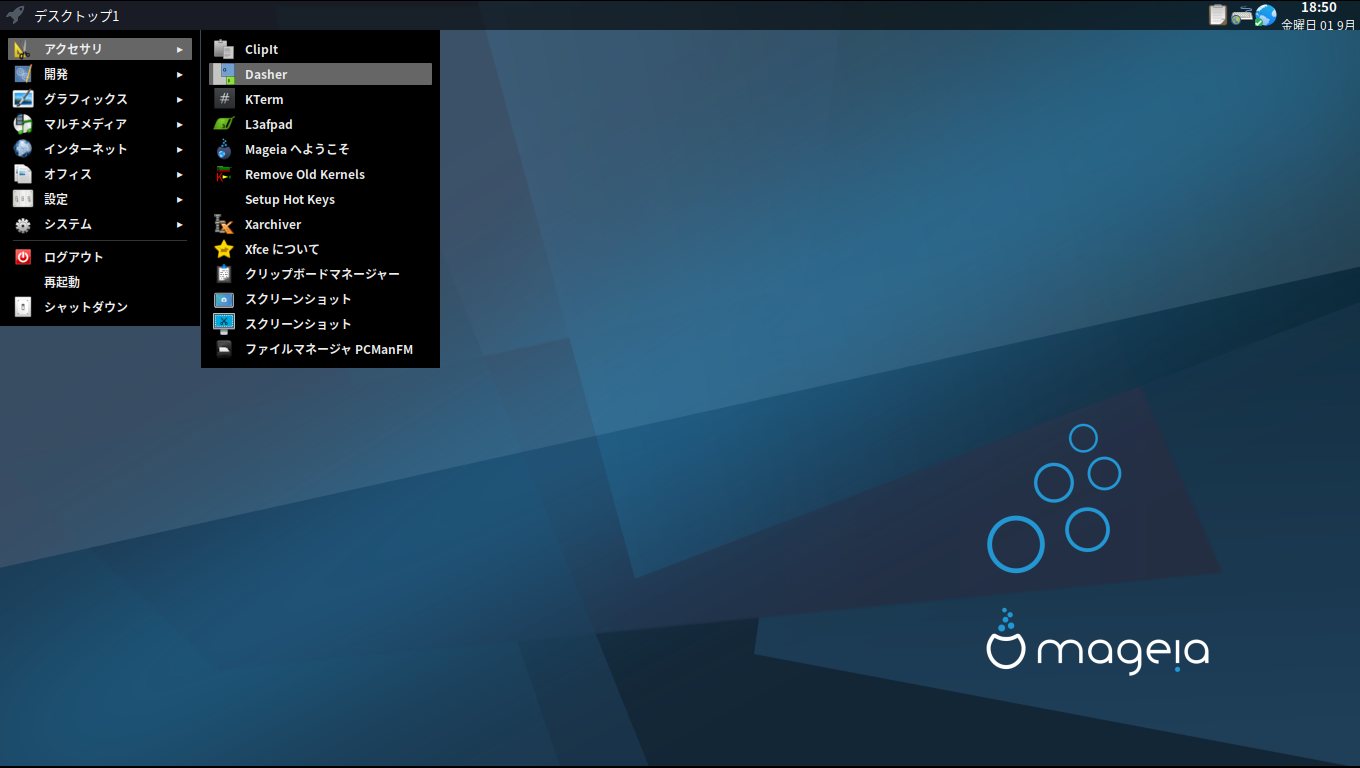The height and width of the screenshot is (768, 1360).
Task: Click the red ログアウト power icon
Action: pyautogui.click(x=23, y=257)
